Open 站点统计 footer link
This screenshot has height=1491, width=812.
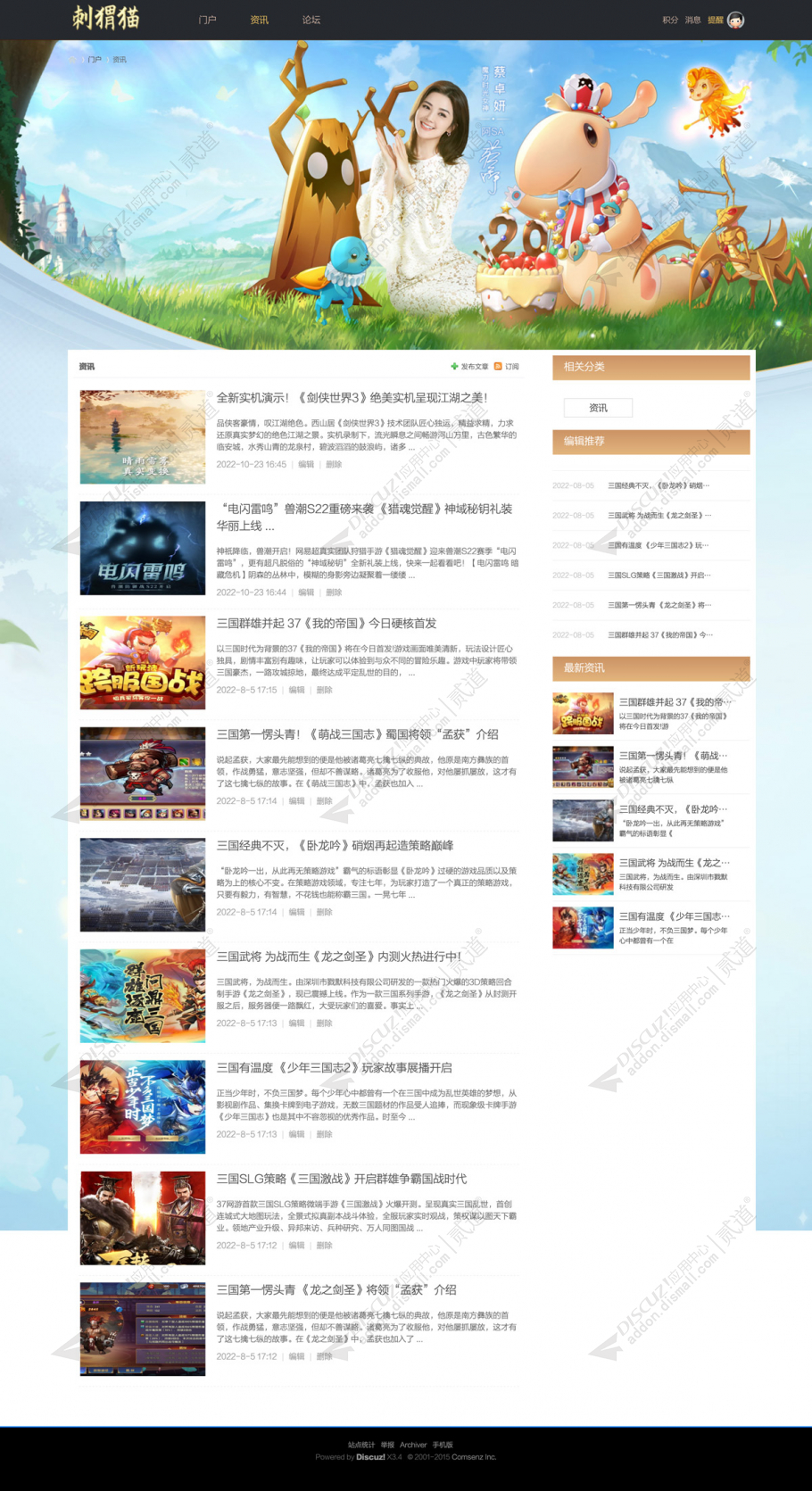click(x=361, y=1445)
